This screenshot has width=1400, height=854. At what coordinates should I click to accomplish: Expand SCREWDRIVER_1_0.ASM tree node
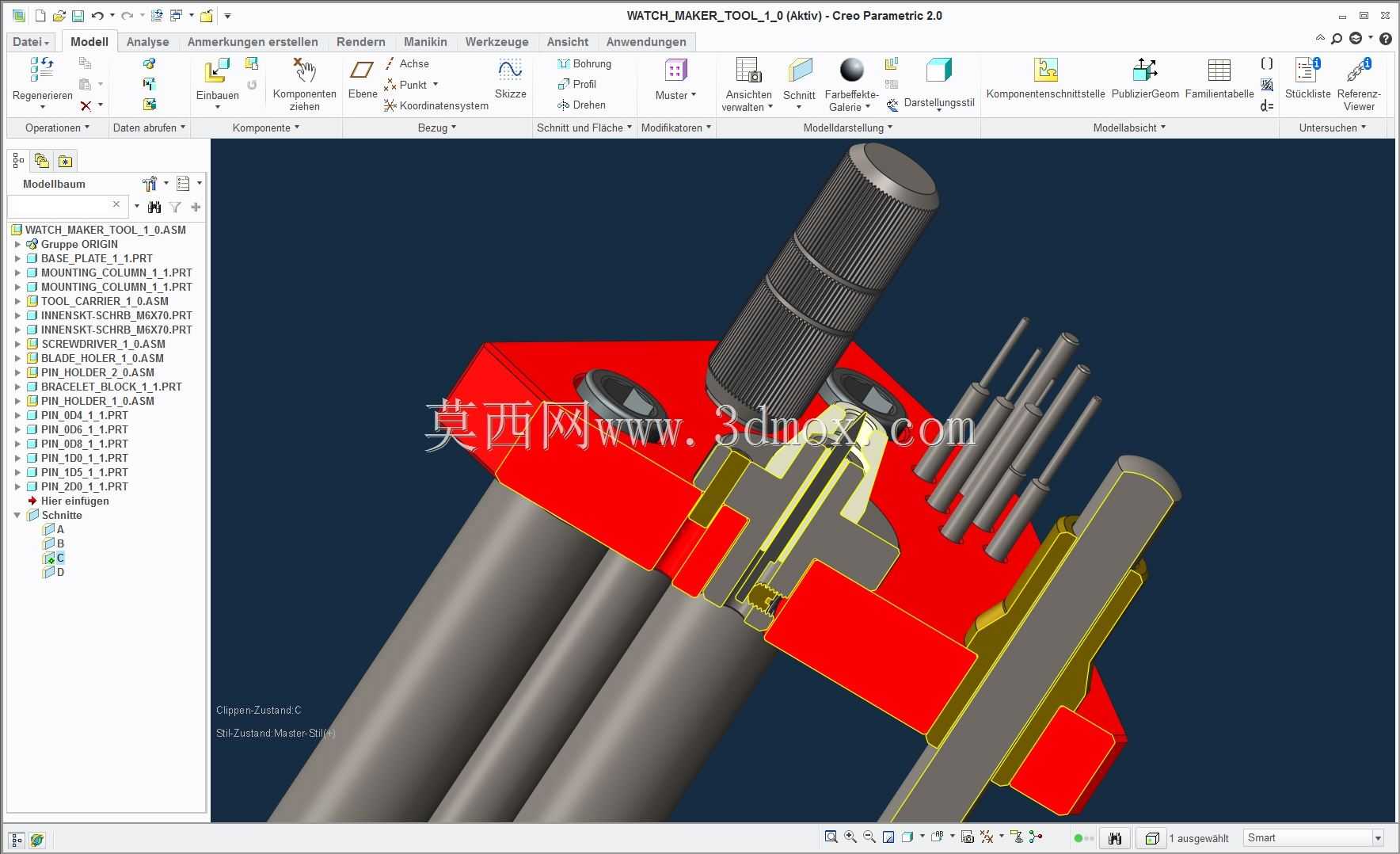coord(17,344)
